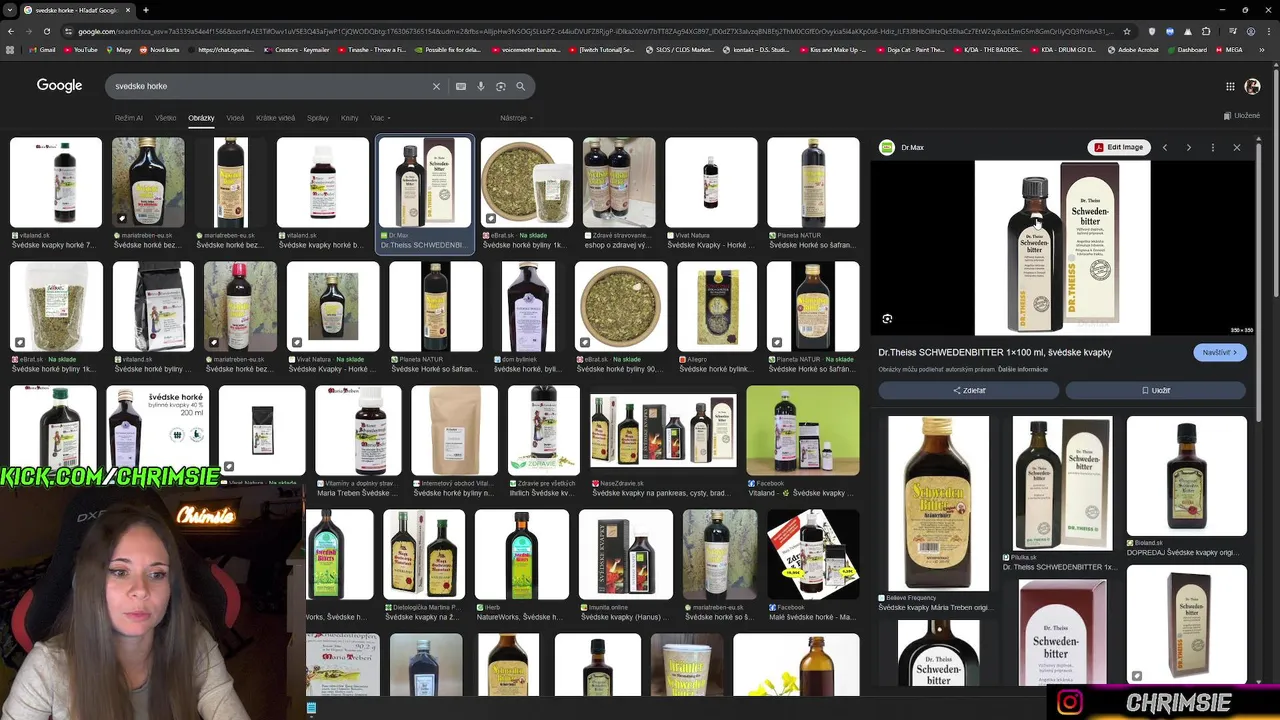
Task: Show the previous image in the preview panel
Action: (x=1165, y=147)
